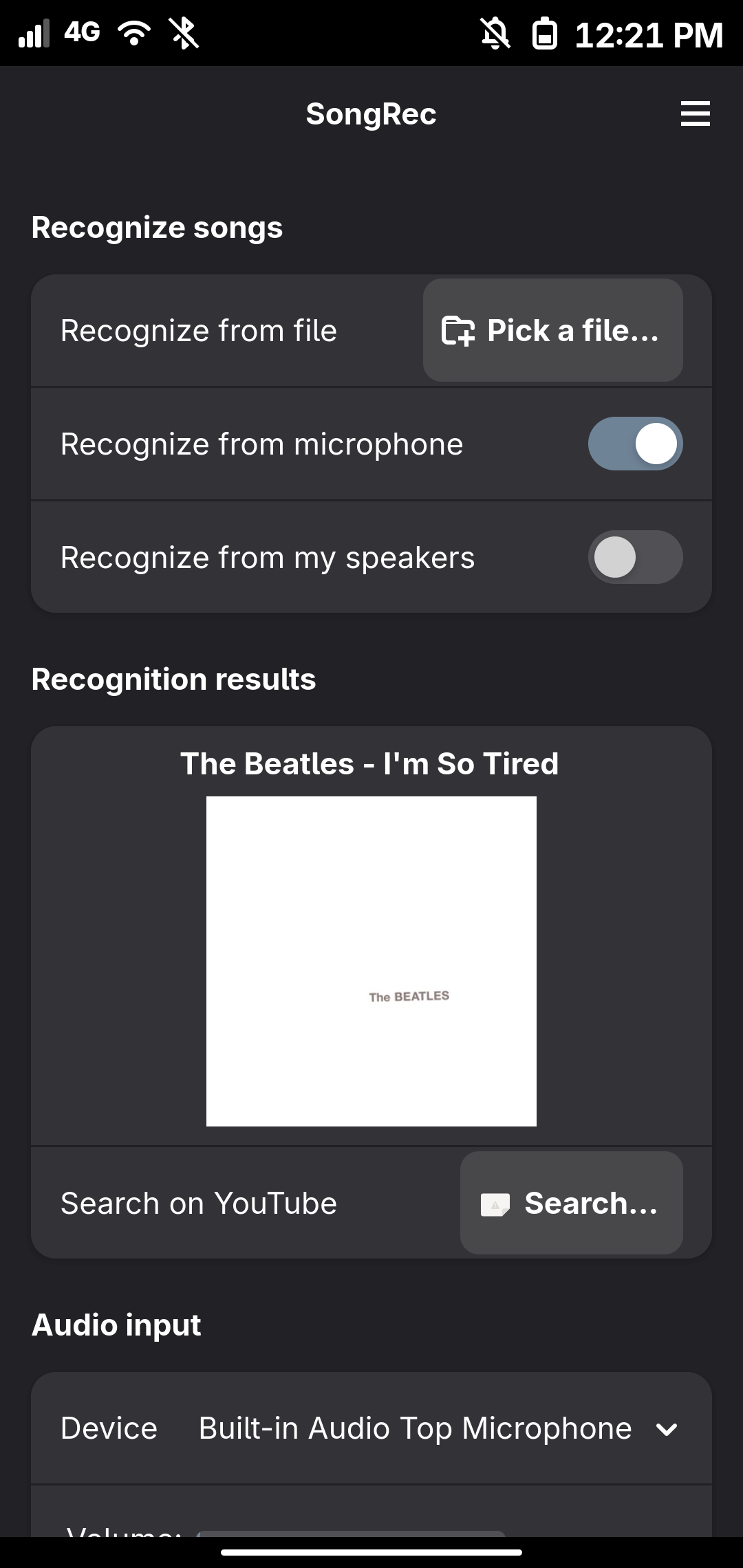Tap the Search on YouTube row label
This screenshot has width=743, height=1568.
tap(199, 1204)
